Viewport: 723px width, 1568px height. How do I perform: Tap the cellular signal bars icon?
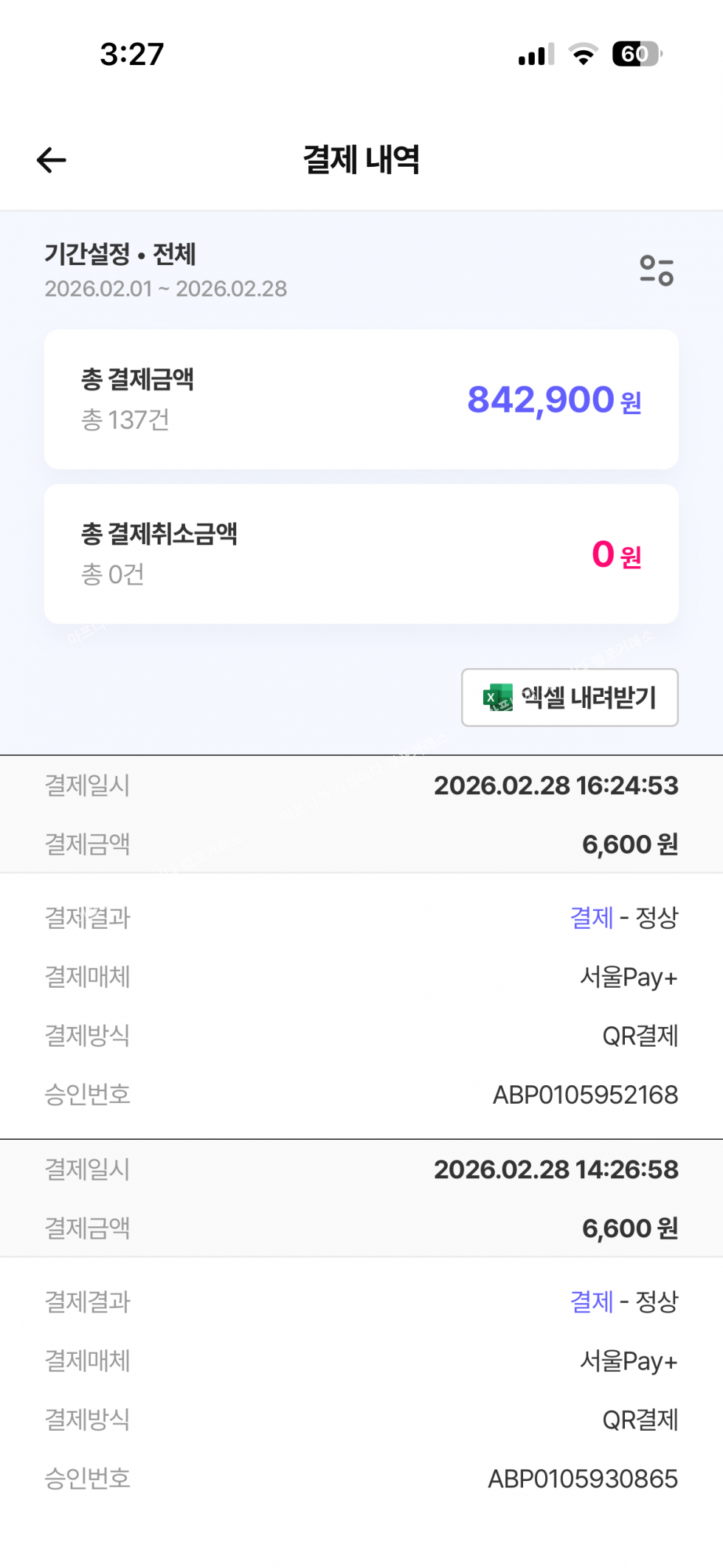(536, 55)
